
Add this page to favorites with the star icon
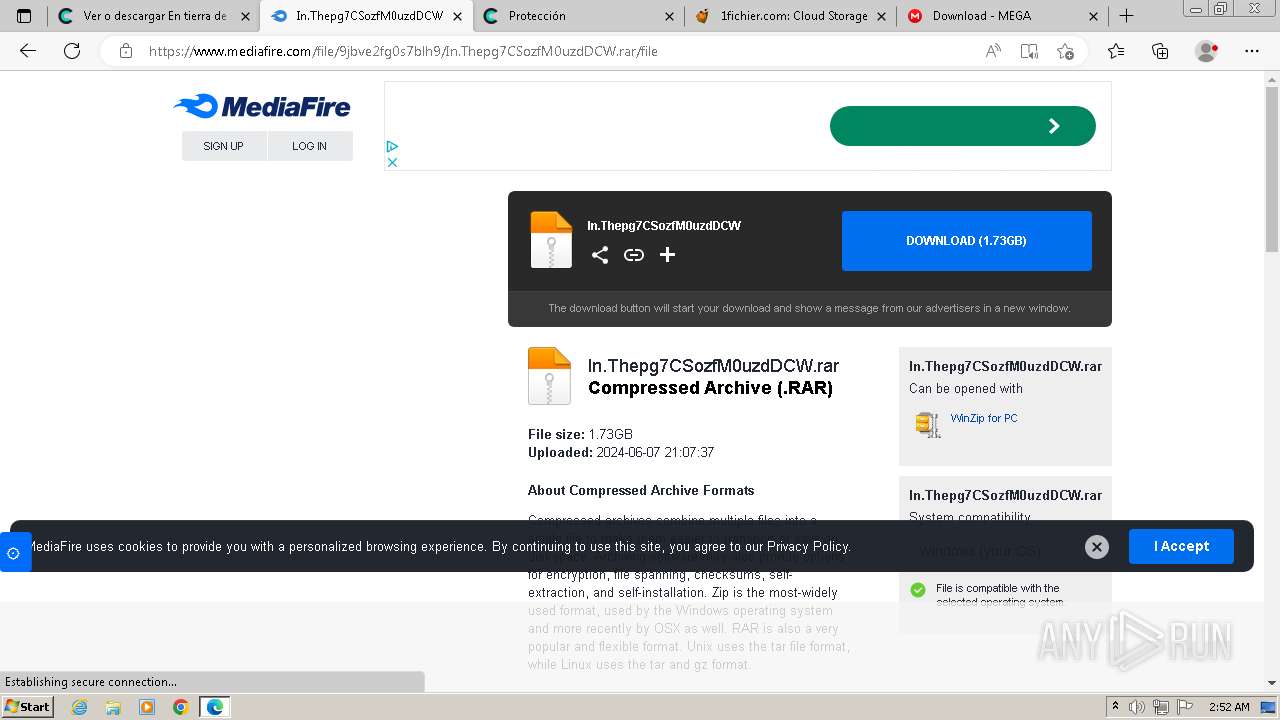[1065, 51]
